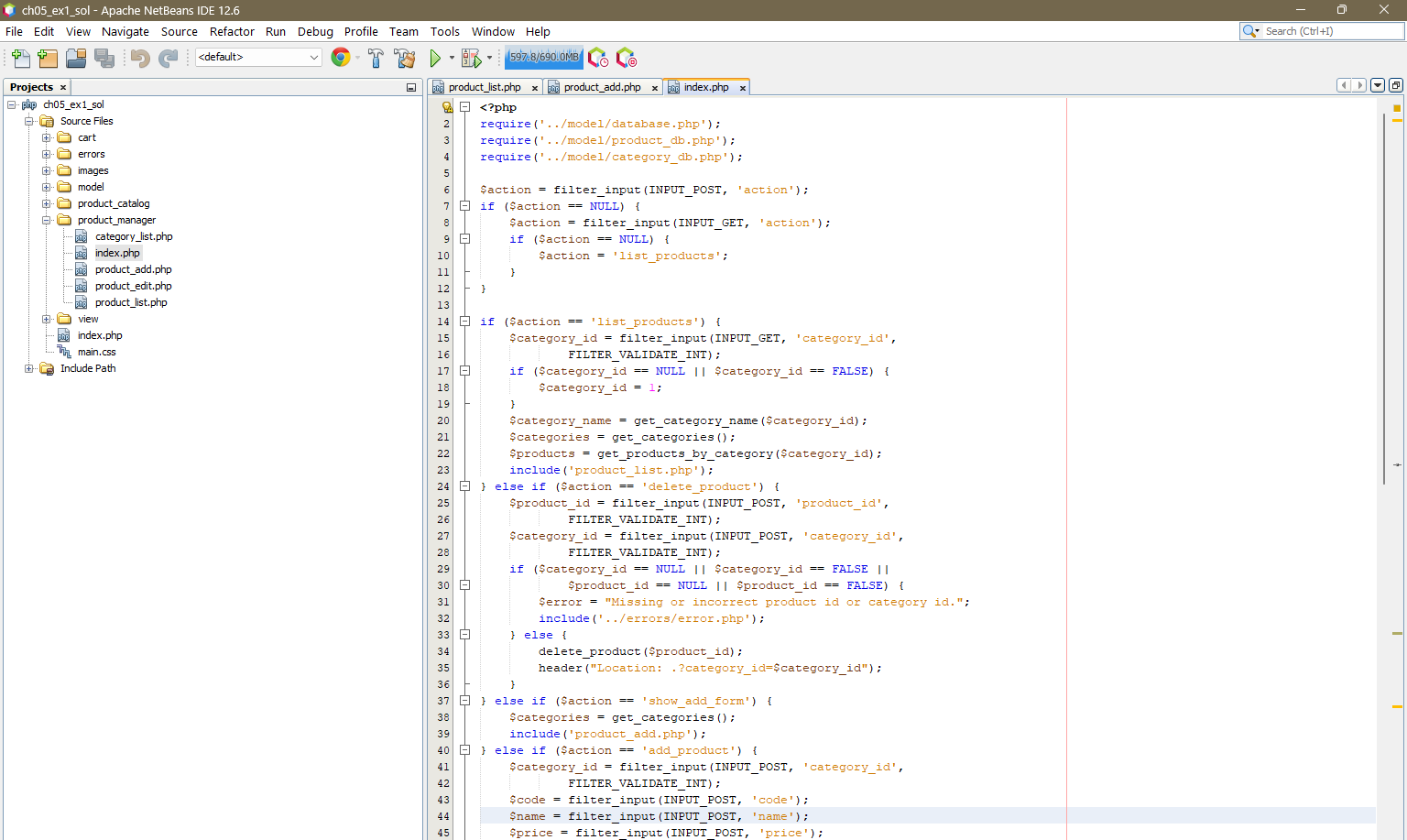1407x840 pixels.
Task: Click the 597.8/690.0MB memory usage indicator
Action: (543, 56)
